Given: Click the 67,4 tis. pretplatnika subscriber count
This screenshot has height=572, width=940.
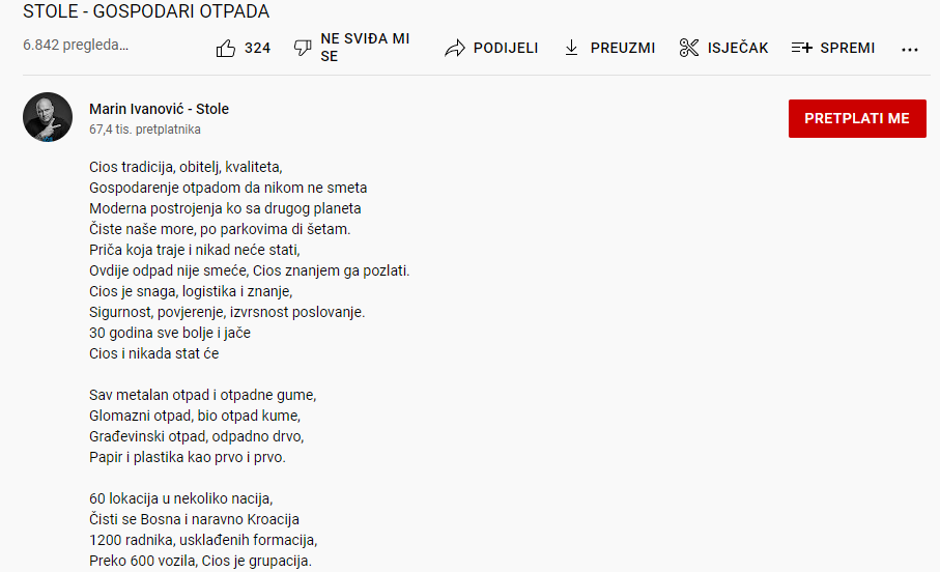Looking at the screenshot, I should [145, 130].
